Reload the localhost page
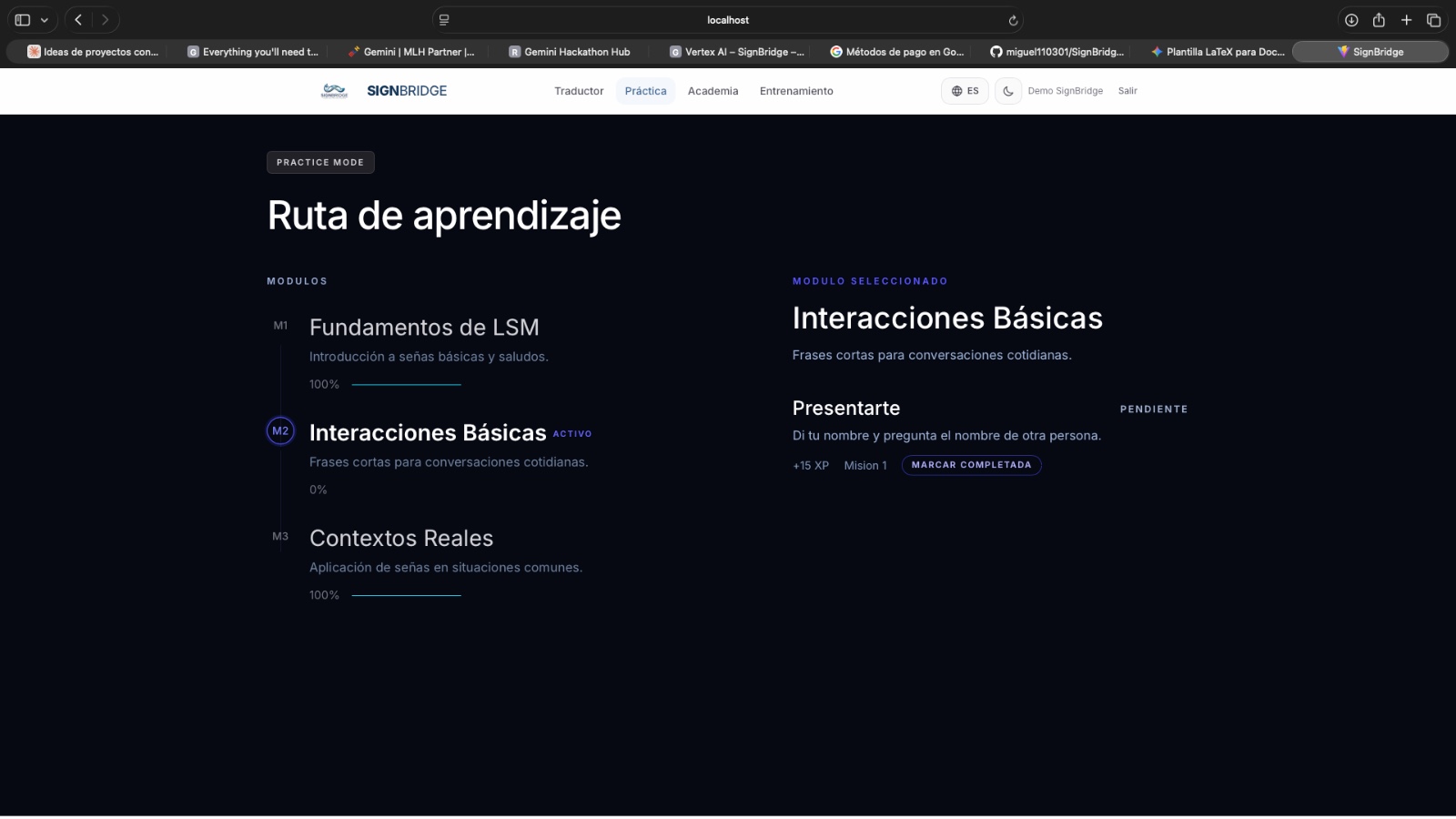 pyautogui.click(x=1013, y=20)
